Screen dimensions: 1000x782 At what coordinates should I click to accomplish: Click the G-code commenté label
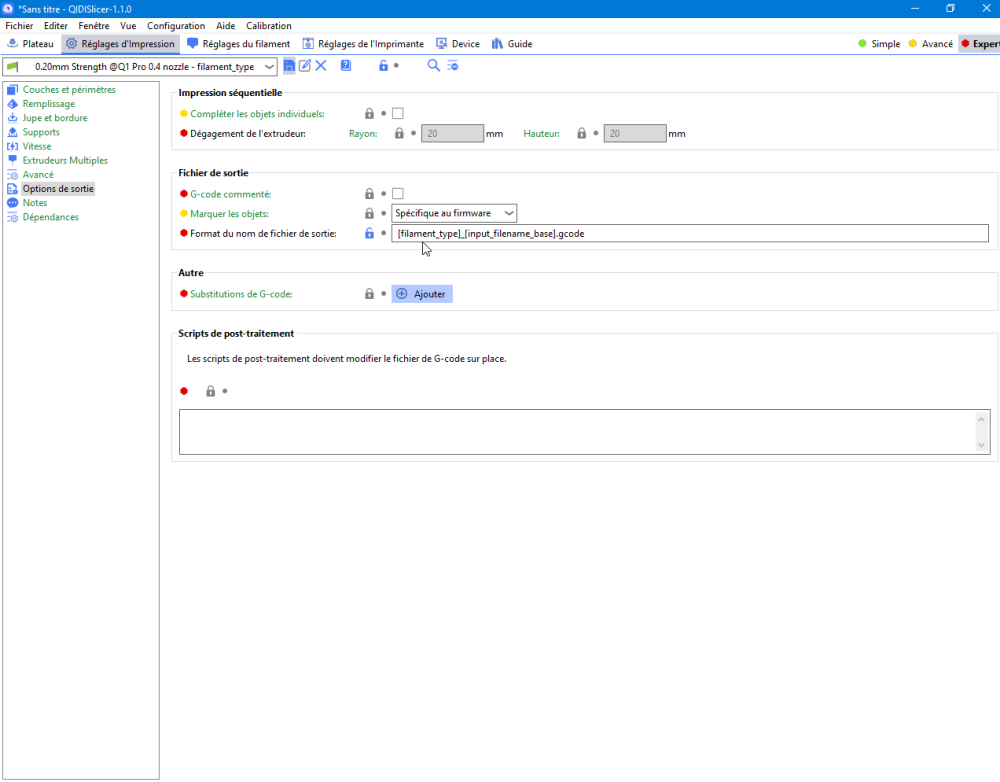click(230, 194)
